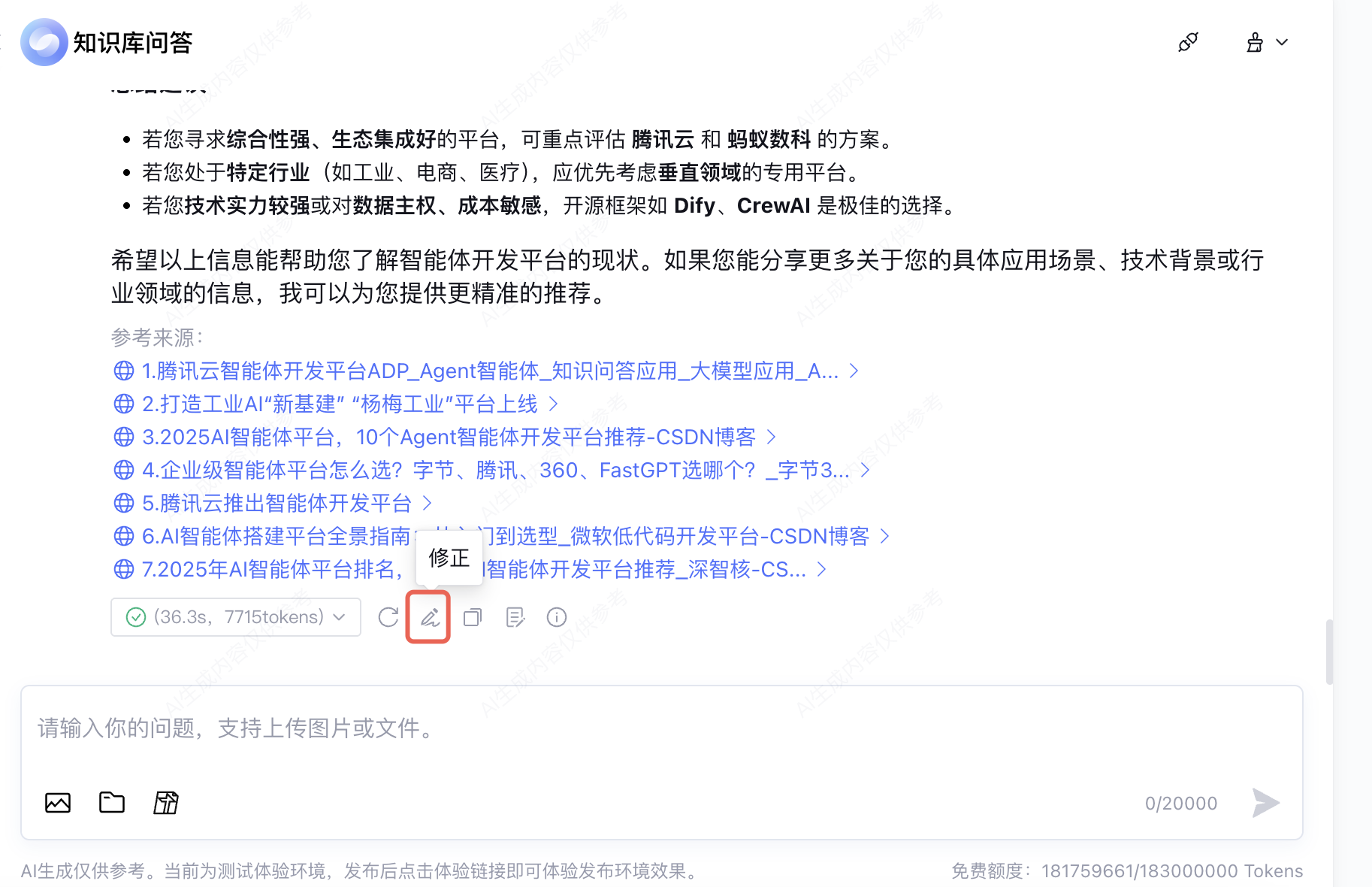1372x887 pixels.
Task: Copy the answer with the copy icon
Action: tap(473, 617)
